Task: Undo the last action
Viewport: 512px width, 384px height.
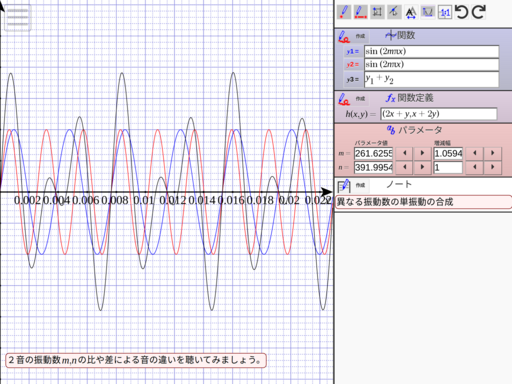Action: point(462,12)
